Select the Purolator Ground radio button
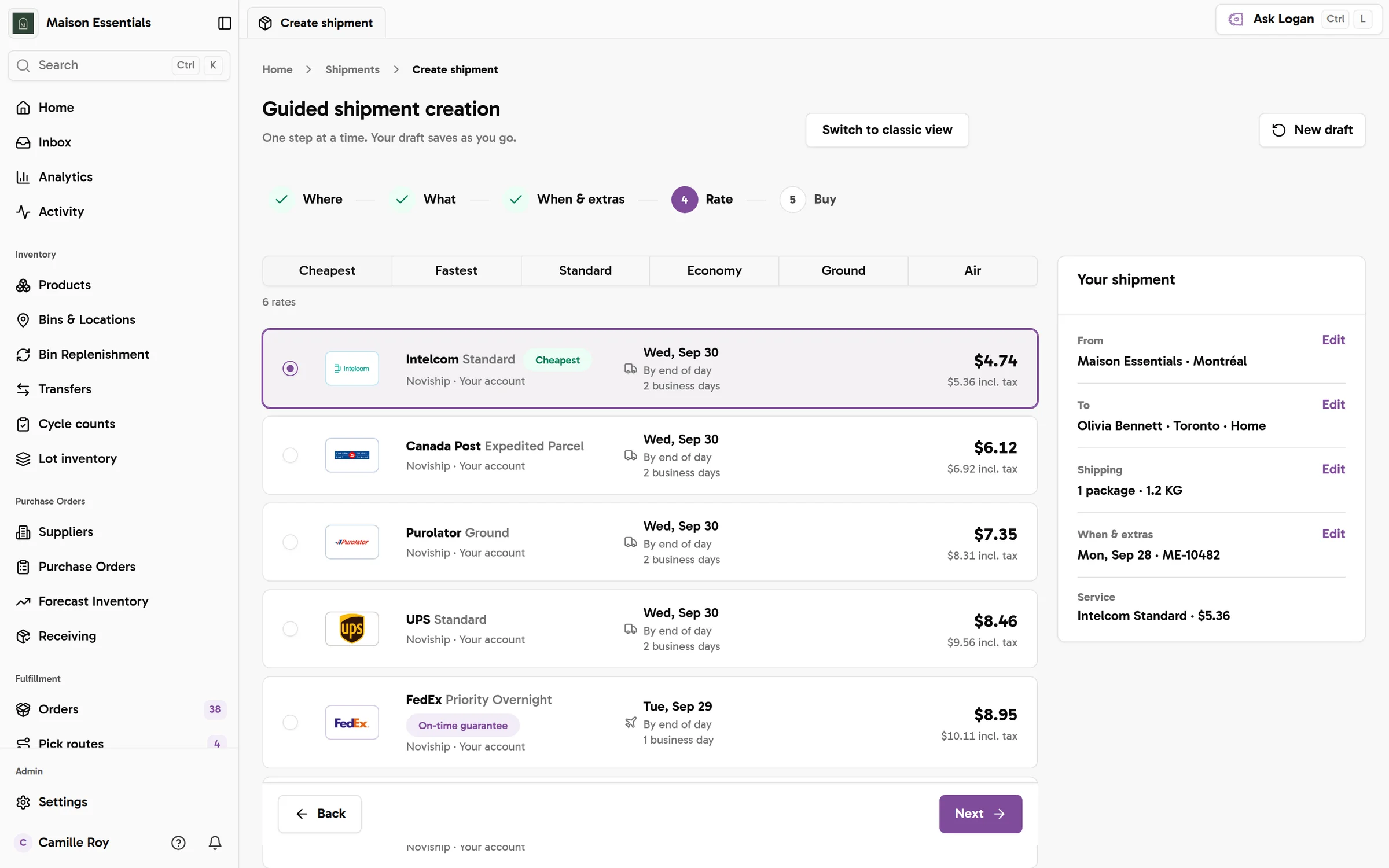Image resolution: width=1389 pixels, height=868 pixels. [291, 542]
